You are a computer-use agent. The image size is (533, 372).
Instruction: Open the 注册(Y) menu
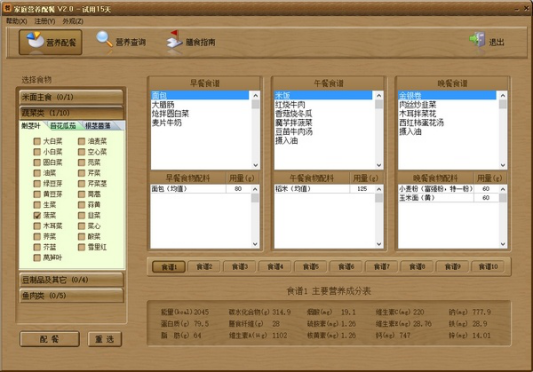point(45,21)
